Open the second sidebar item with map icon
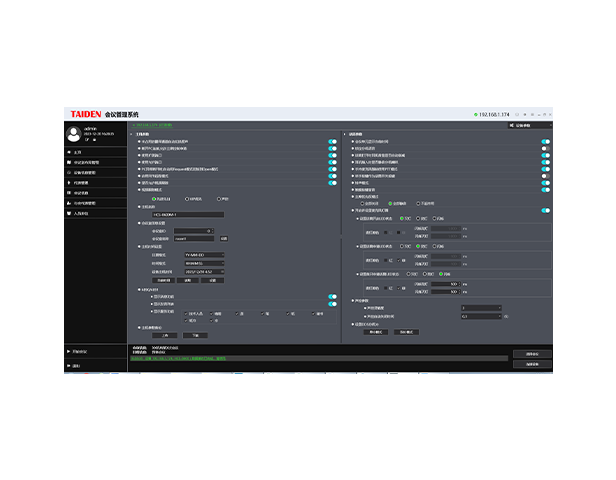616x480 pixels. point(95,162)
